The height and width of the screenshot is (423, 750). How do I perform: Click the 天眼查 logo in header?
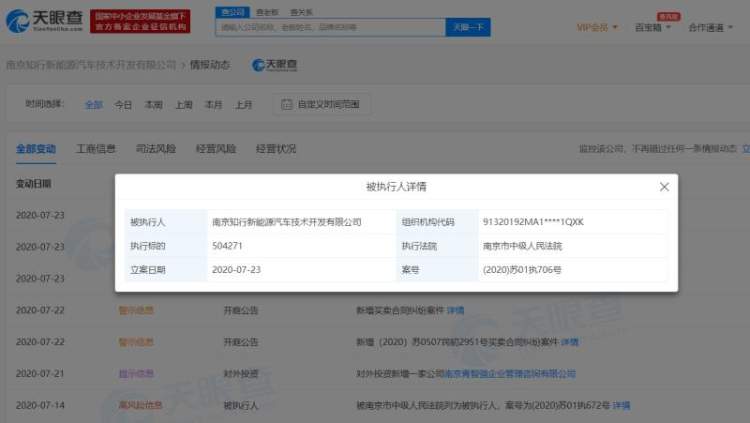44,21
